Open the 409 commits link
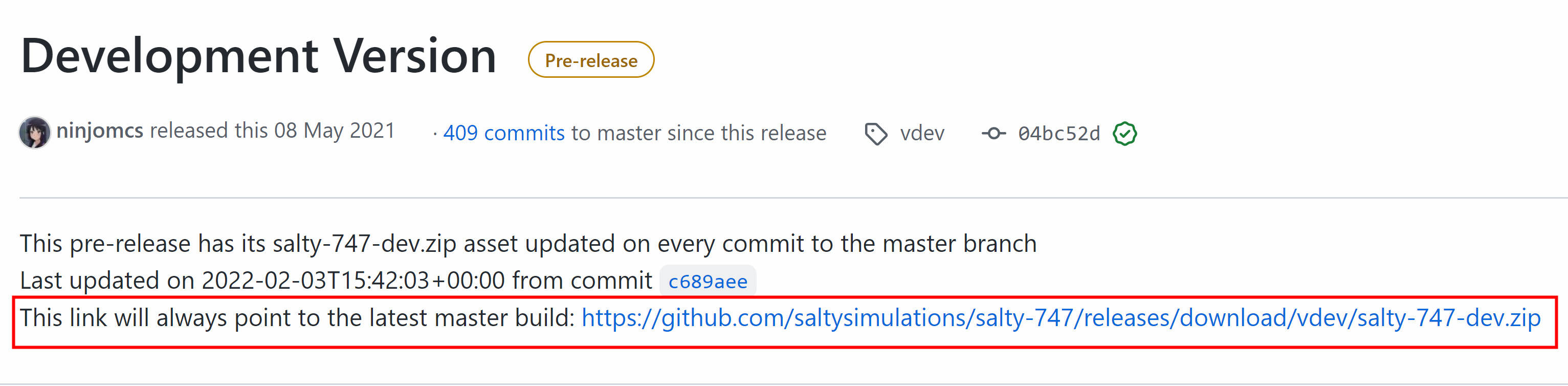This screenshot has width=1568, height=386. [x=503, y=133]
